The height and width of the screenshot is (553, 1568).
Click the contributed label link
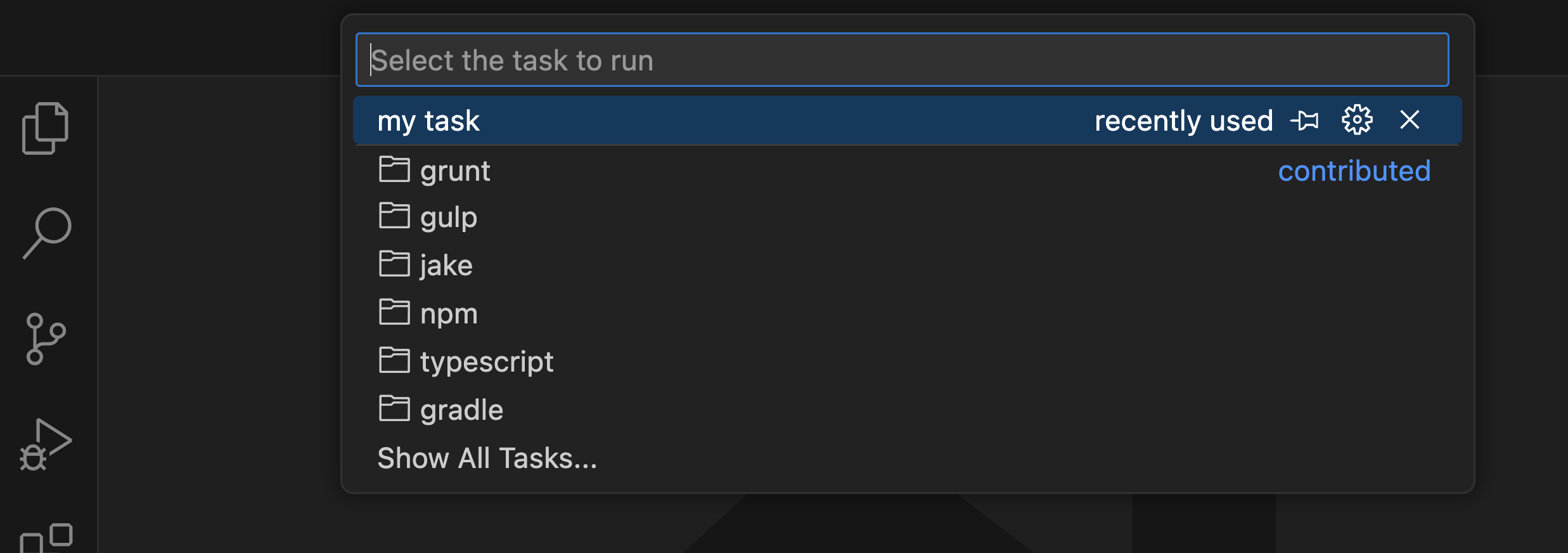1354,170
